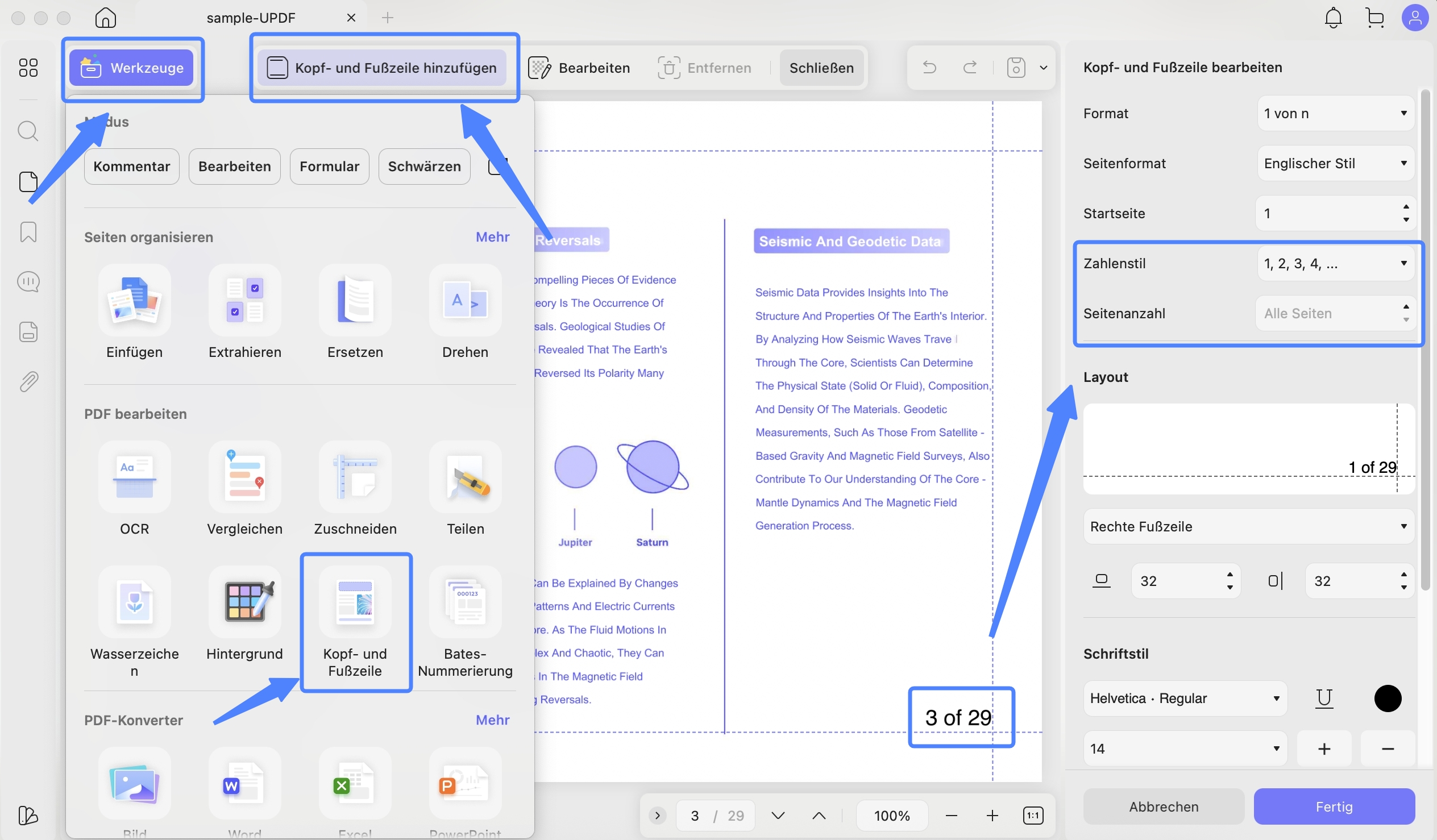
Task: Open the search icon in left sidebar
Action: pyautogui.click(x=28, y=131)
